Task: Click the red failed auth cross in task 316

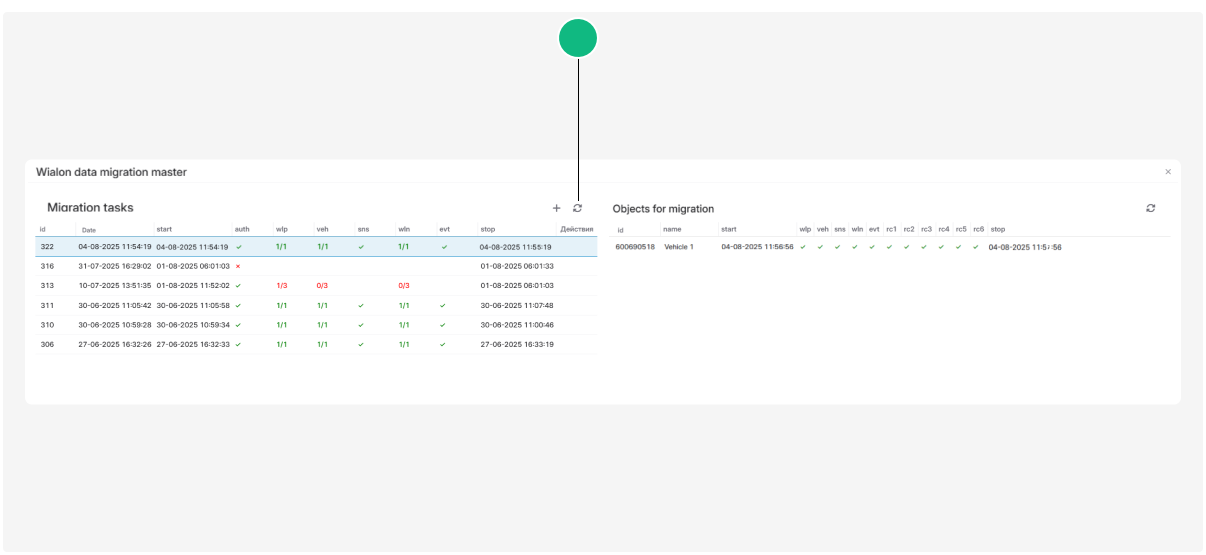Action: click(238, 266)
